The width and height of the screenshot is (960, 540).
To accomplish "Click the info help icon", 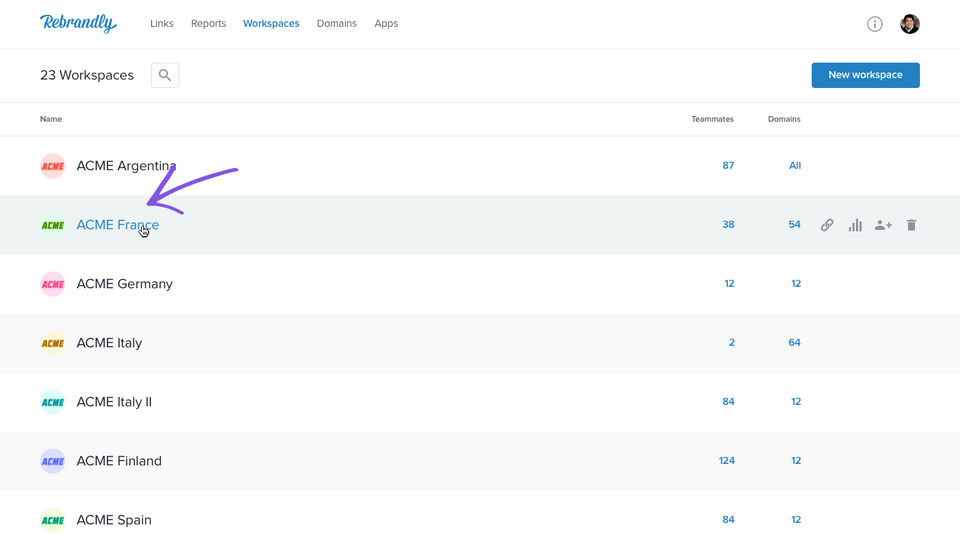I will 874,24.
